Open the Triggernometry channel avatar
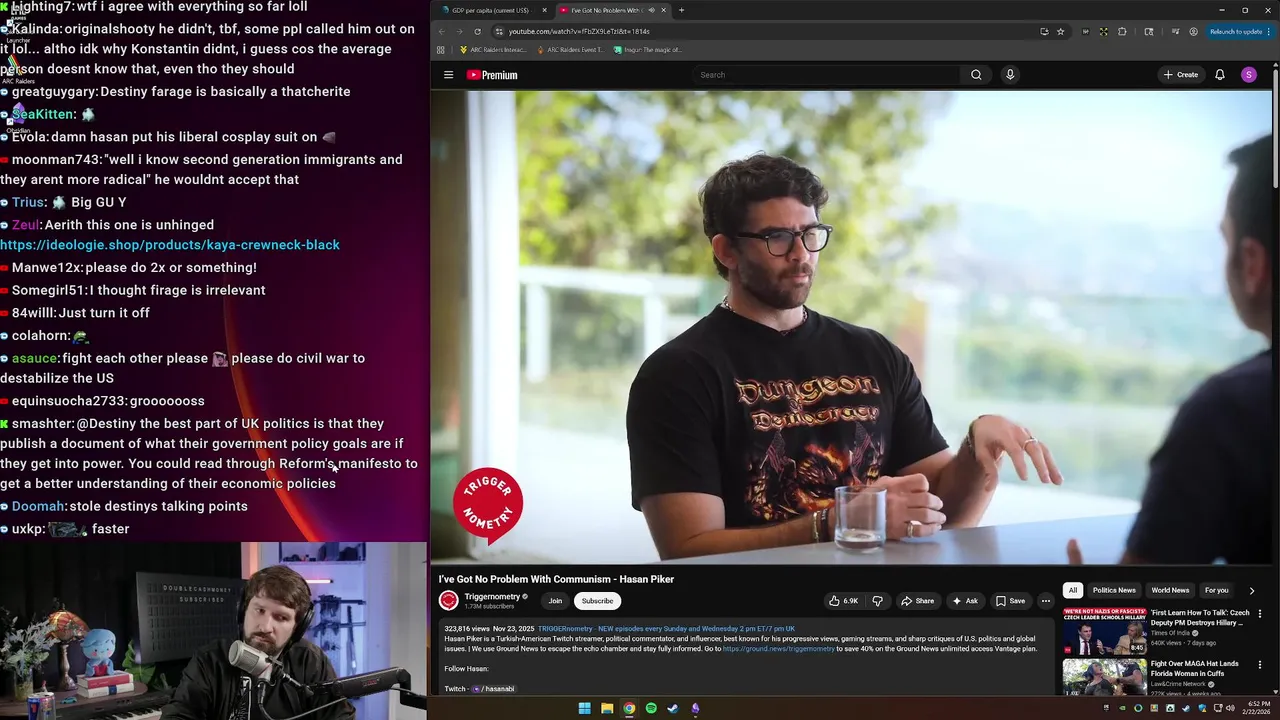The height and width of the screenshot is (720, 1280). (448, 600)
